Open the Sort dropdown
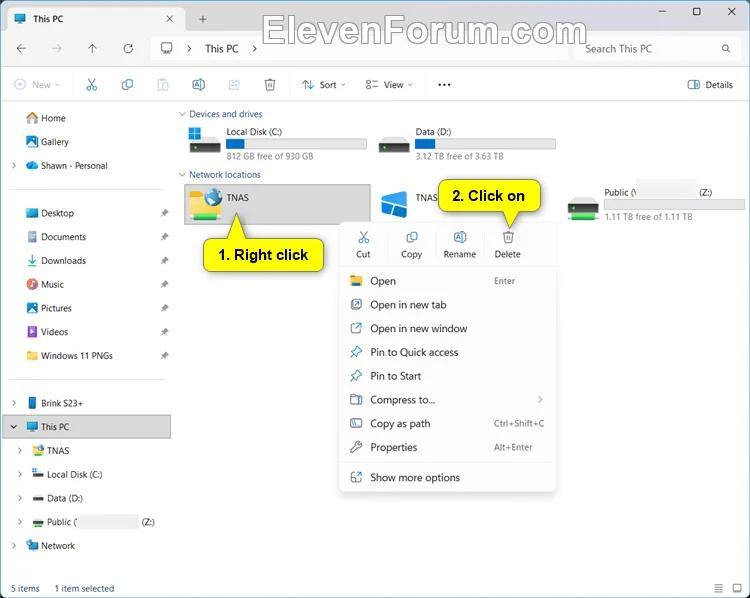The height and width of the screenshot is (598, 750). click(x=324, y=85)
